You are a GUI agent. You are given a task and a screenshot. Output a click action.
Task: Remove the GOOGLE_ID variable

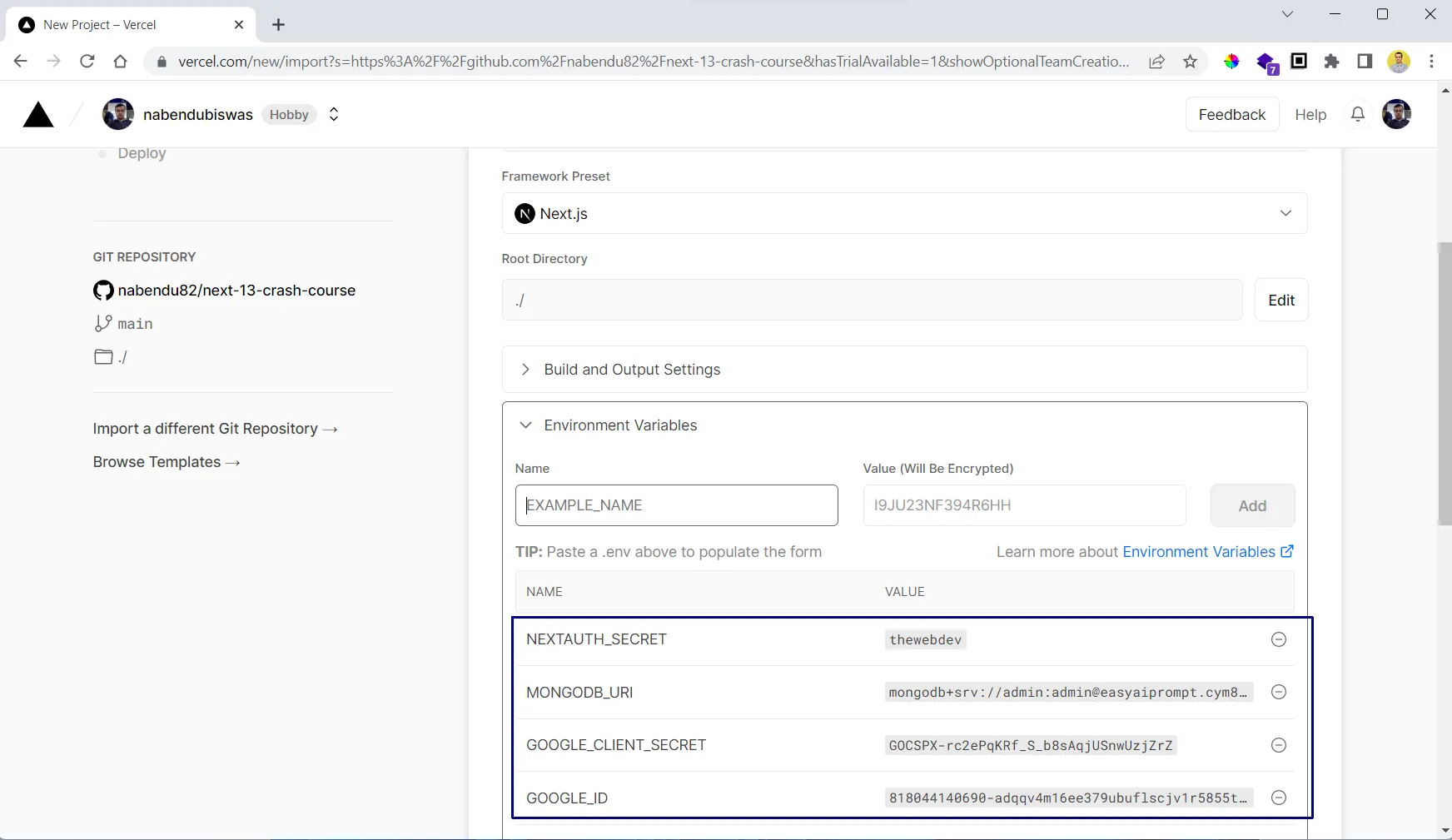coord(1279,798)
